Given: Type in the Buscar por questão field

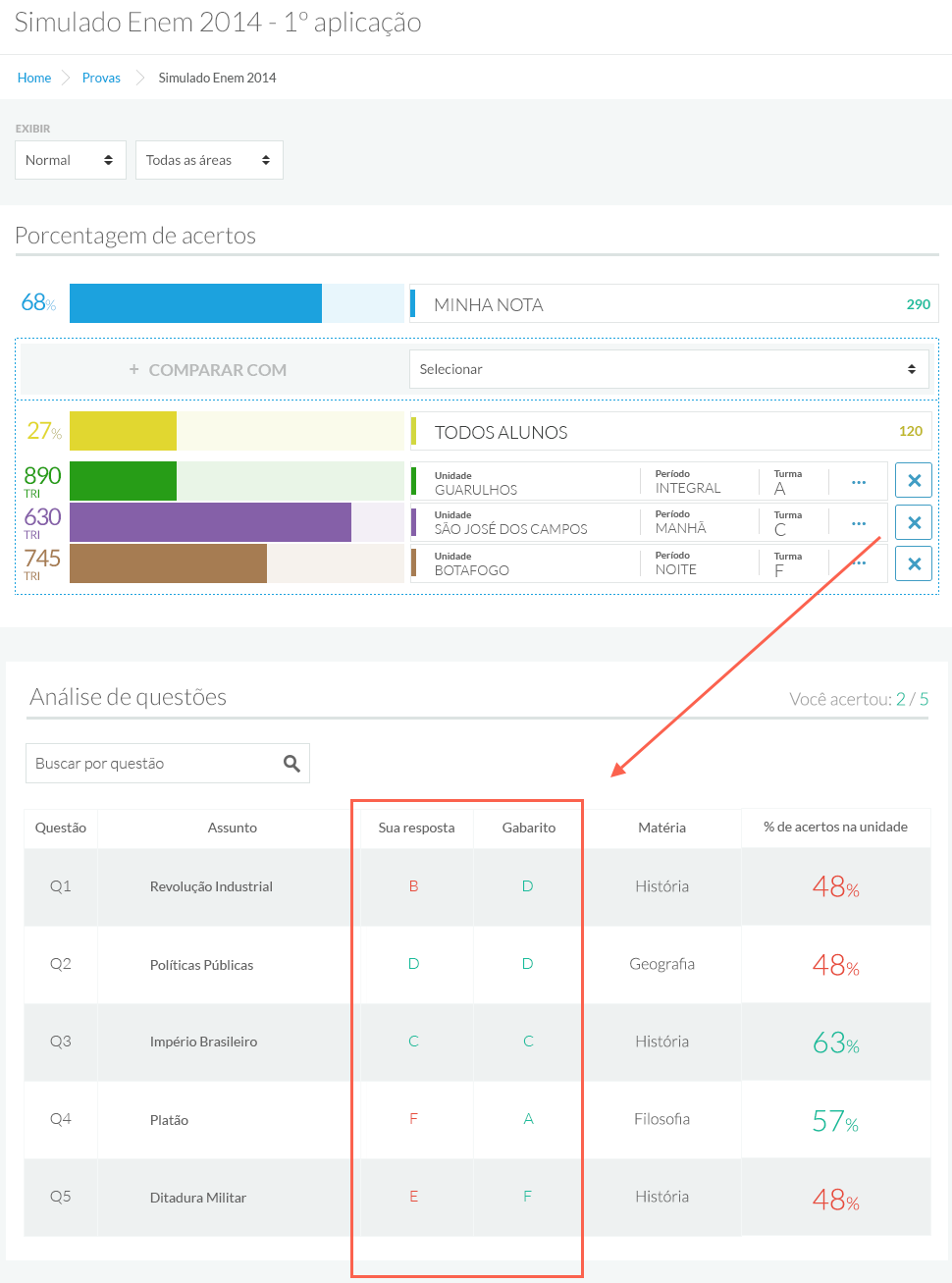Looking at the screenshot, I should click(x=152, y=764).
